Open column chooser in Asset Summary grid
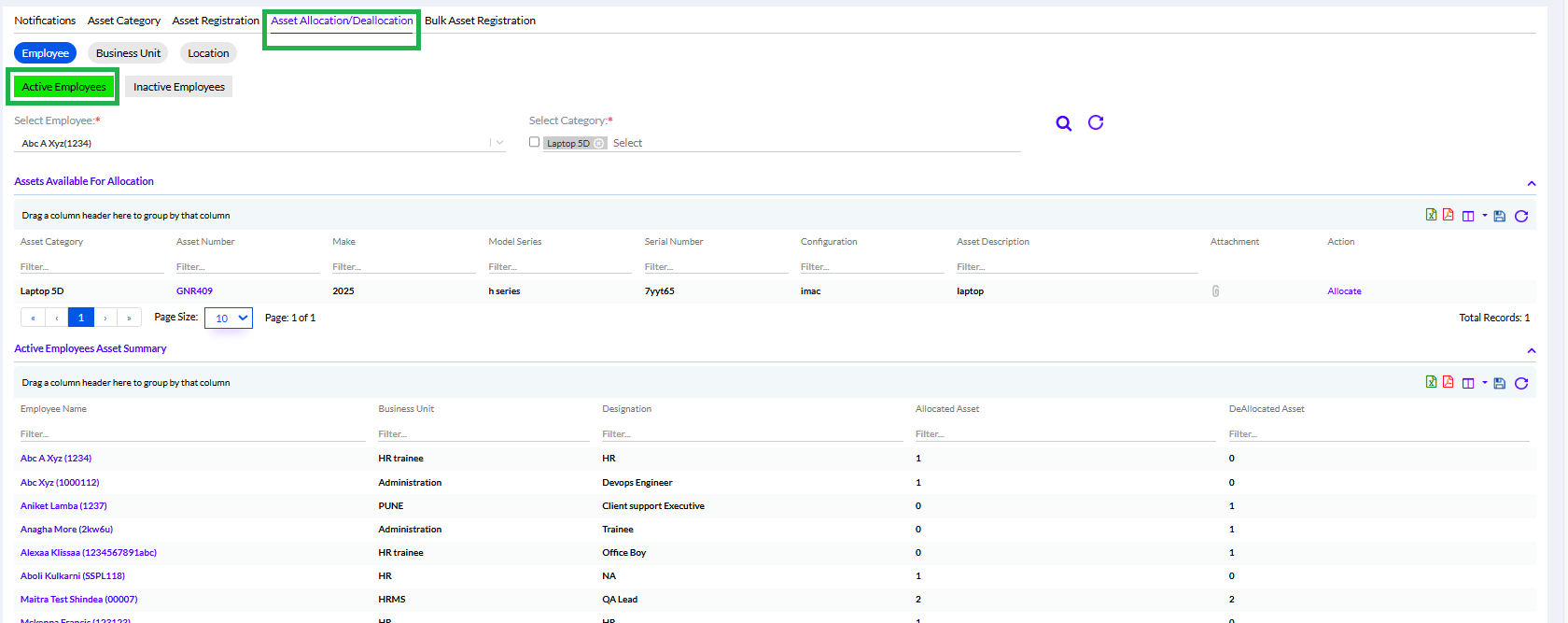 pos(1468,383)
